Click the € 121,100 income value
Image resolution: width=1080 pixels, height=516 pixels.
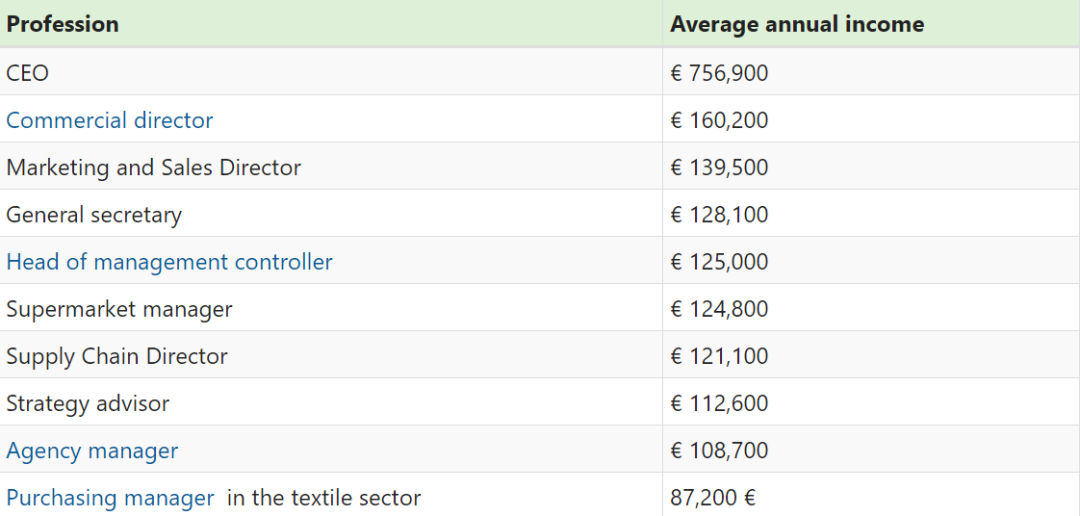(x=719, y=356)
